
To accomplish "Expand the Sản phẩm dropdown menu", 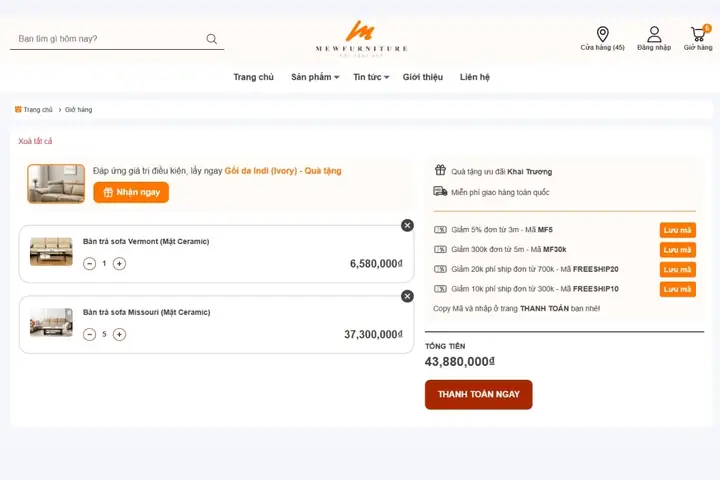I will point(315,77).
